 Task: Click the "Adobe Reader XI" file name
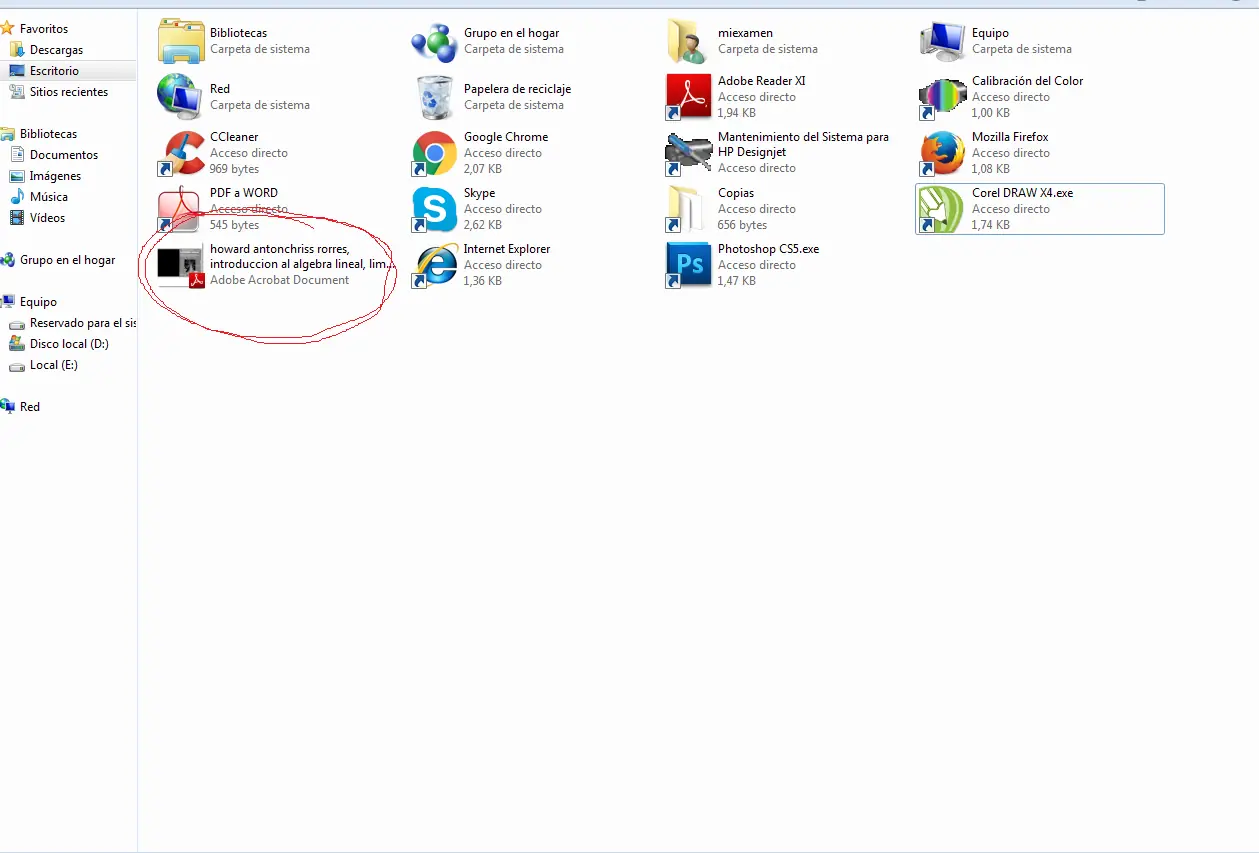coord(761,81)
